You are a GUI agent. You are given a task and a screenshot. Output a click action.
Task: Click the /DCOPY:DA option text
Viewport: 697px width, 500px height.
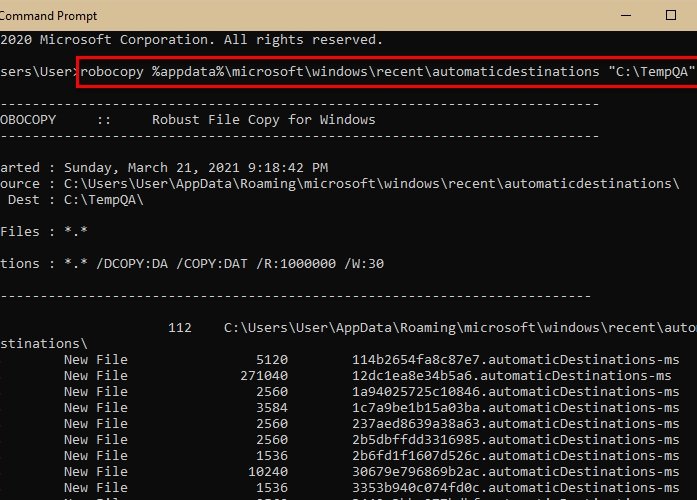pyautogui.click(x=132, y=264)
